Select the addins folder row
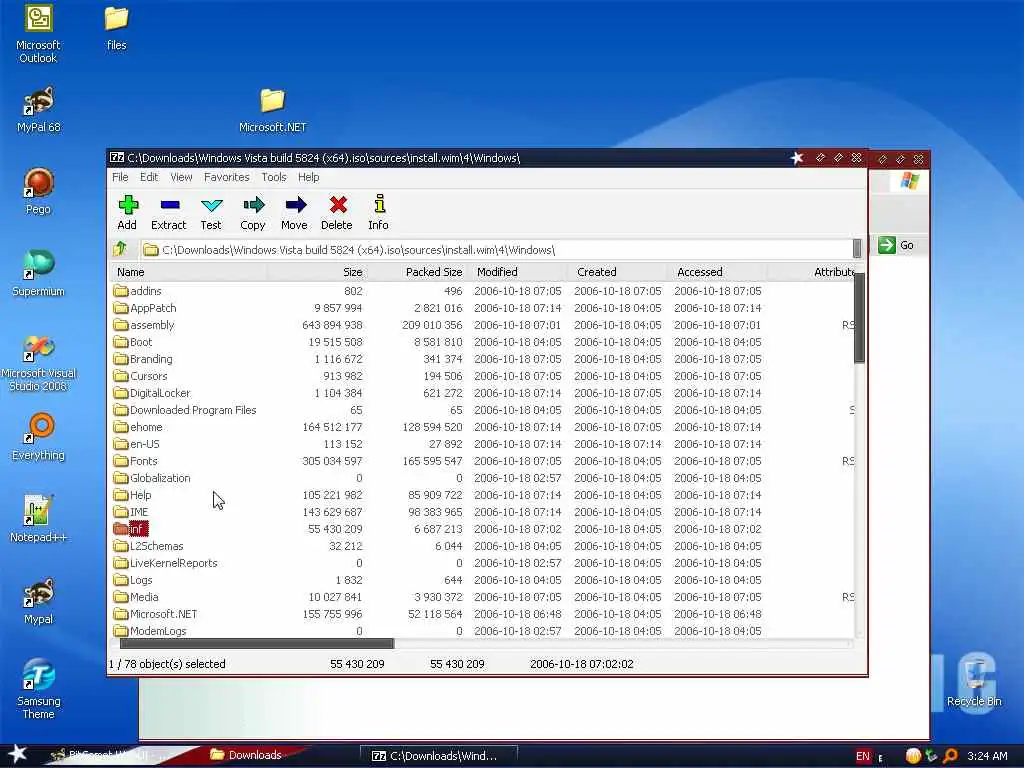The image size is (1024, 768). tap(482, 291)
